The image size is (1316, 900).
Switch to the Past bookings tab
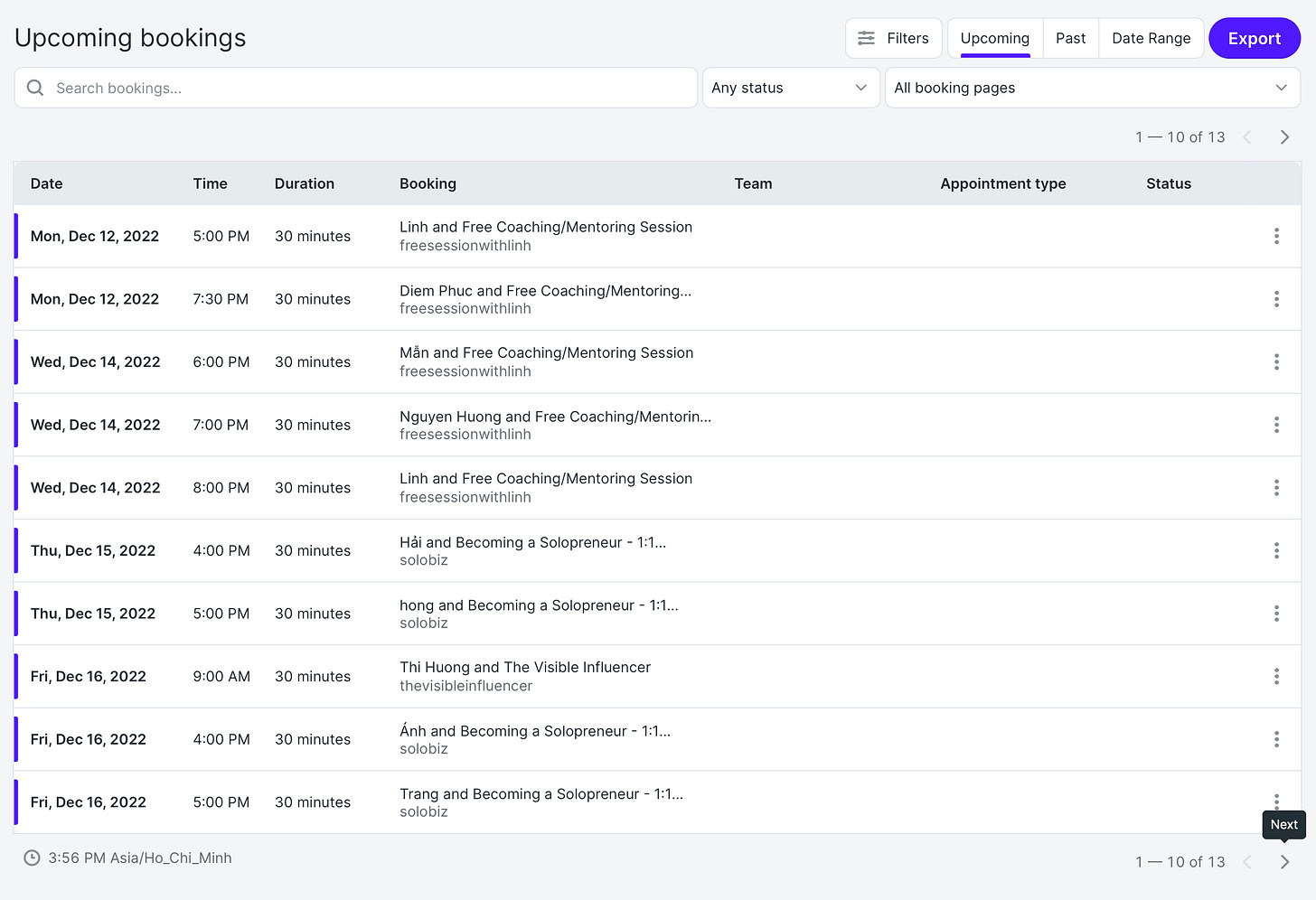click(x=1070, y=38)
